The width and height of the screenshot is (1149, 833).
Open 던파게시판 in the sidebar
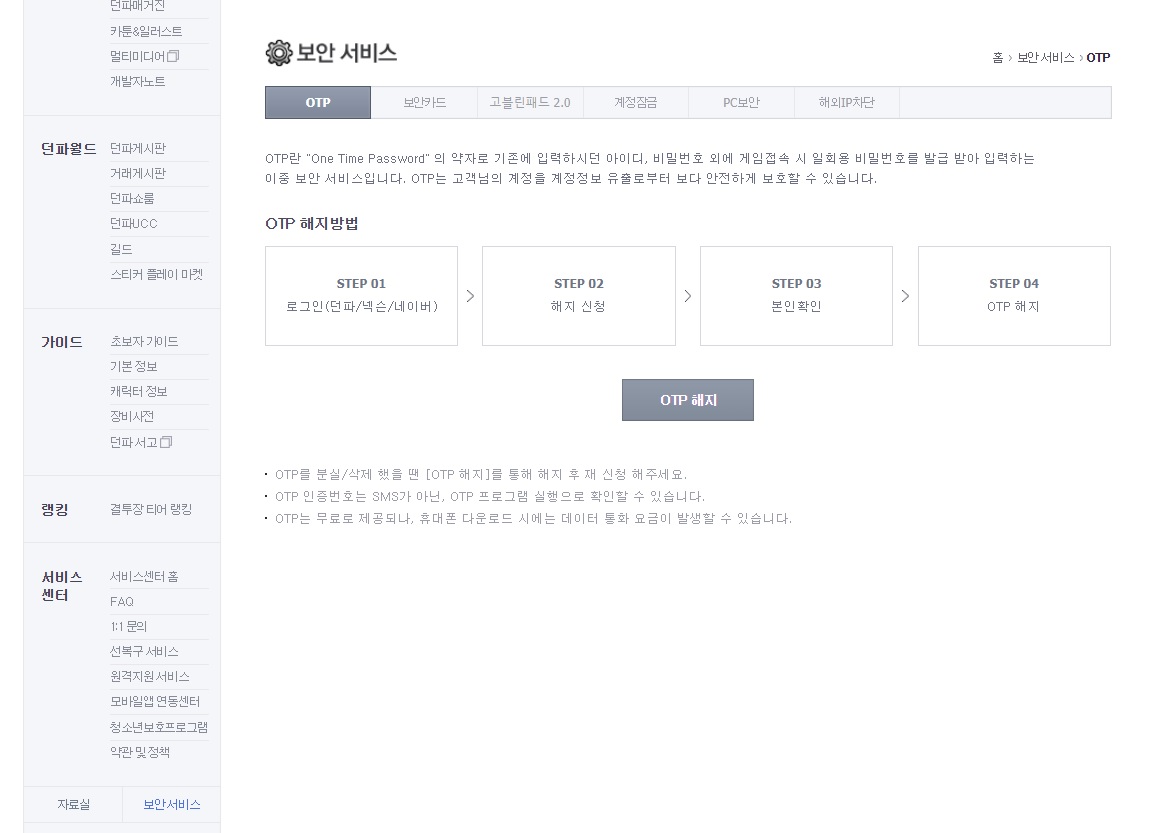[x=138, y=149]
